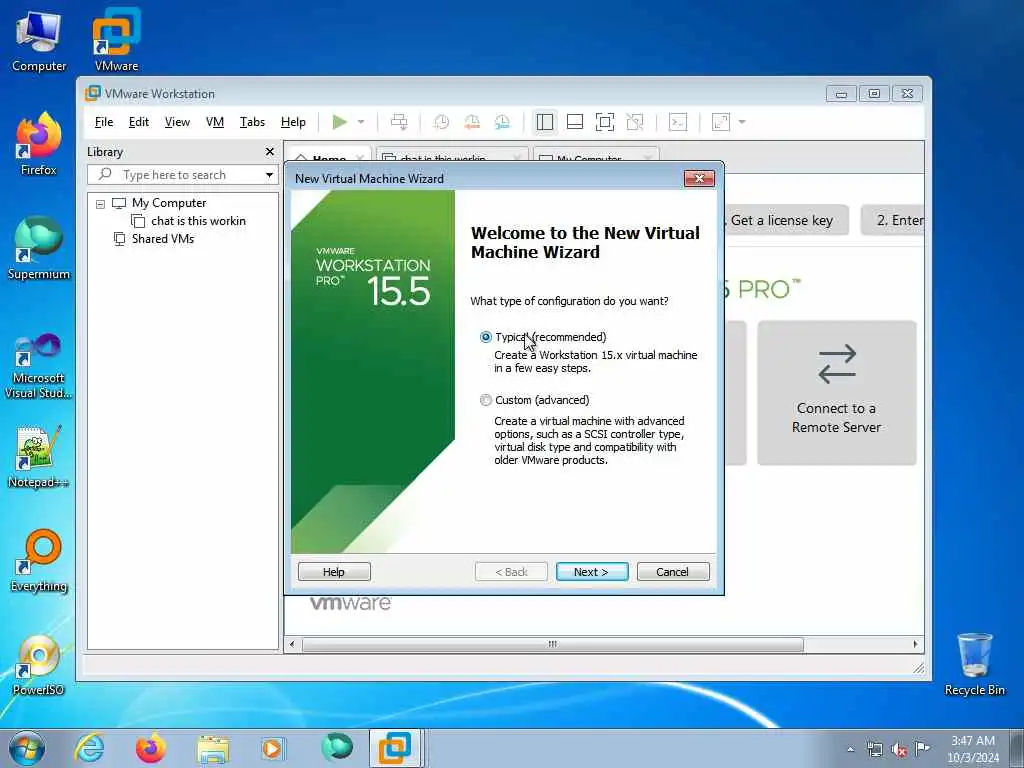The image size is (1024, 768).
Task: Click the green Power On play button
Action: pyautogui.click(x=339, y=122)
